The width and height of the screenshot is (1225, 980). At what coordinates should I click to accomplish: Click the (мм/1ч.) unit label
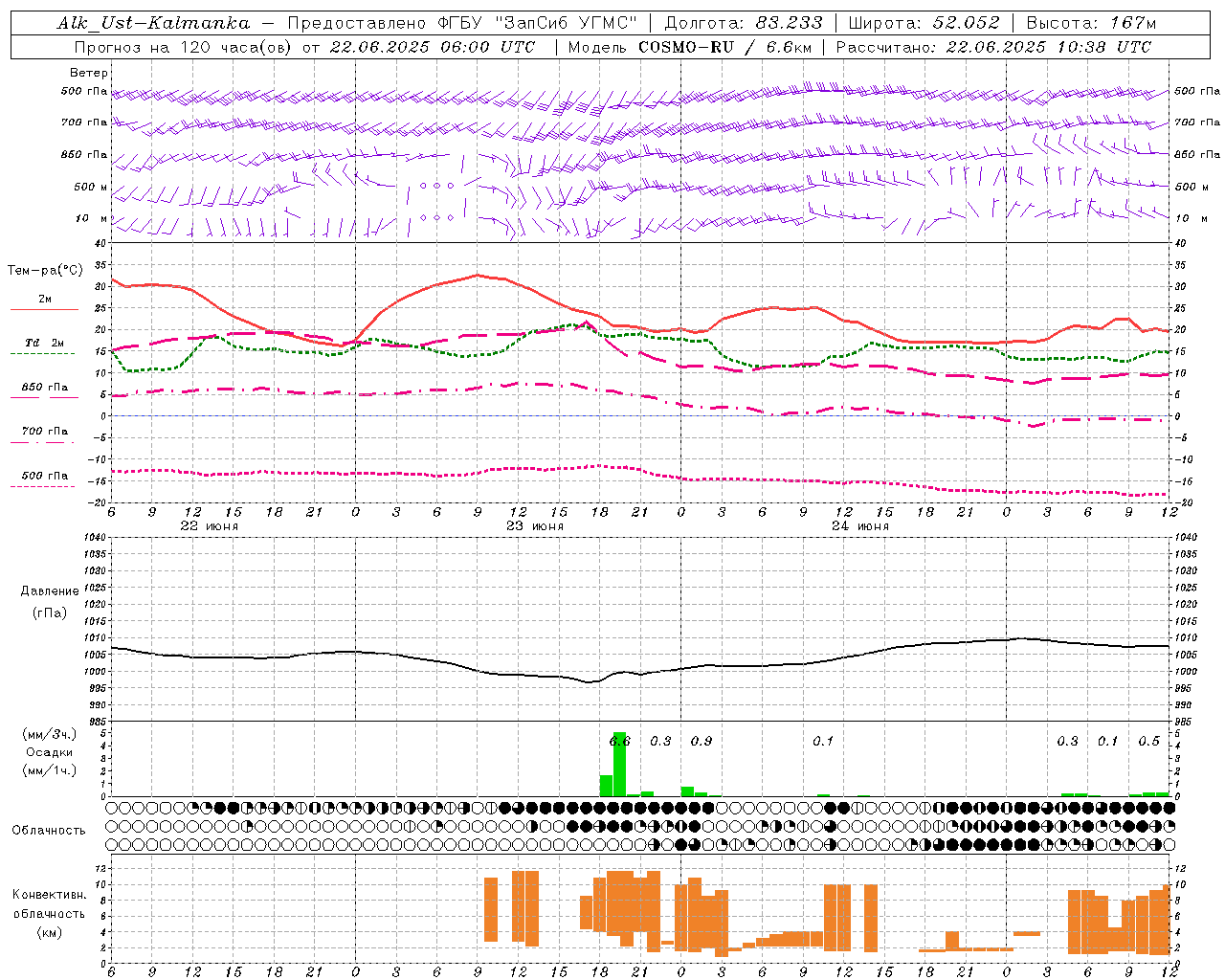point(50,770)
